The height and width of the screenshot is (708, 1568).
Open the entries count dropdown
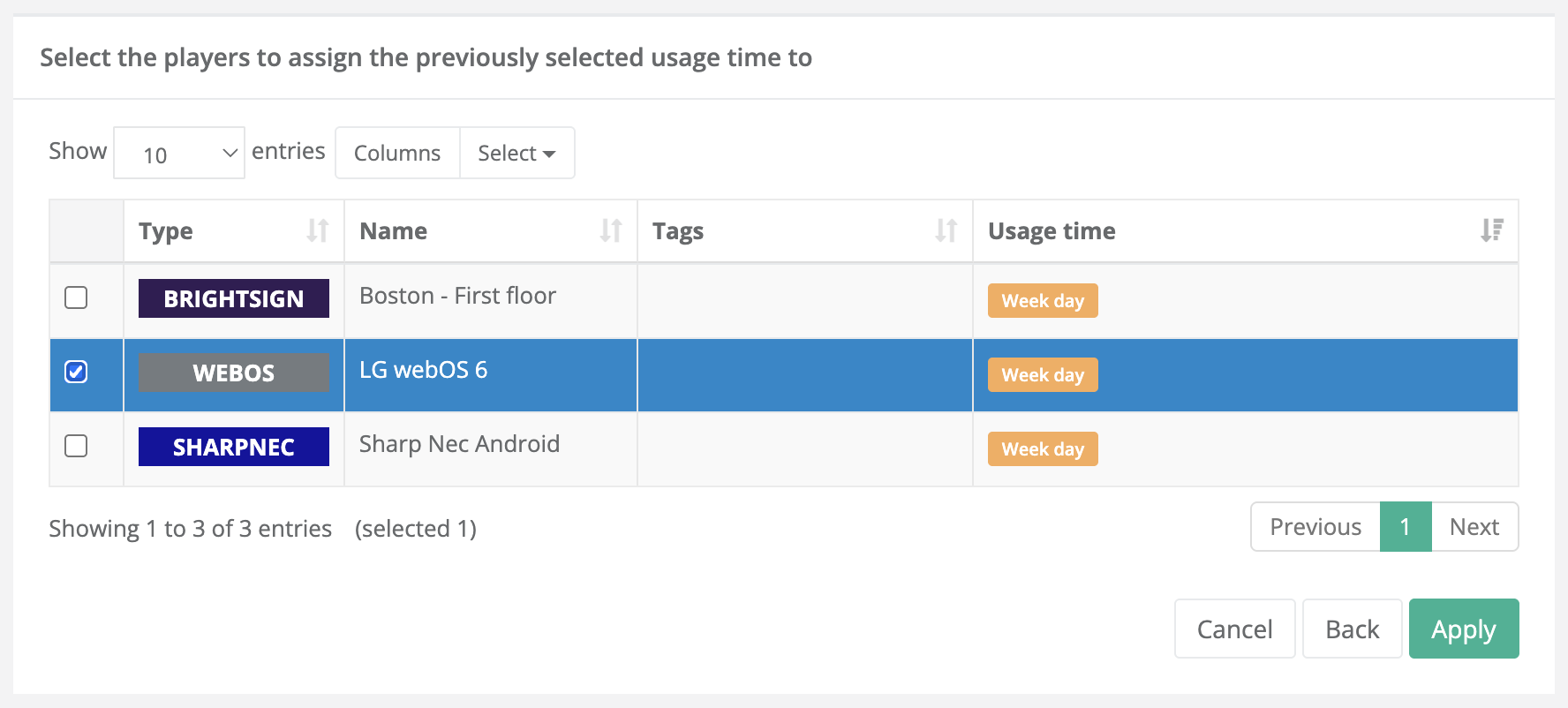pyautogui.click(x=179, y=154)
